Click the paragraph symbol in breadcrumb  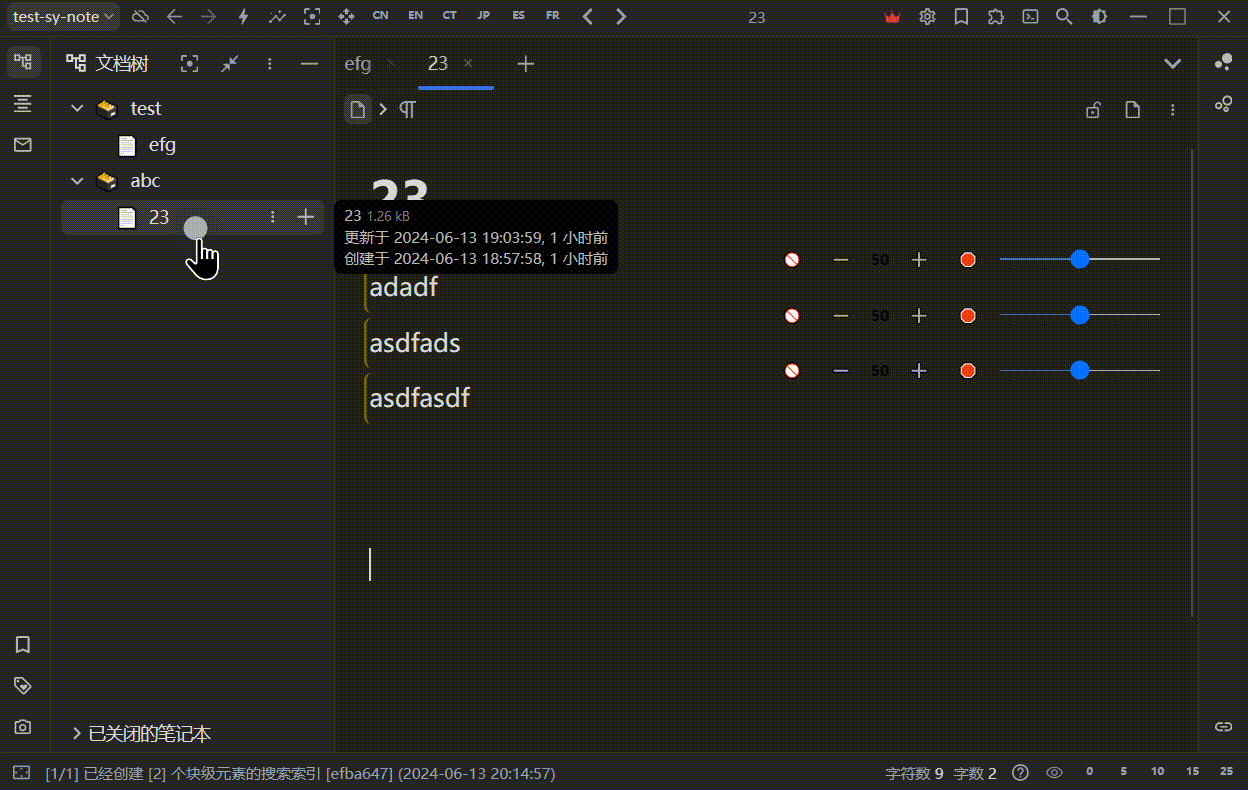point(407,110)
